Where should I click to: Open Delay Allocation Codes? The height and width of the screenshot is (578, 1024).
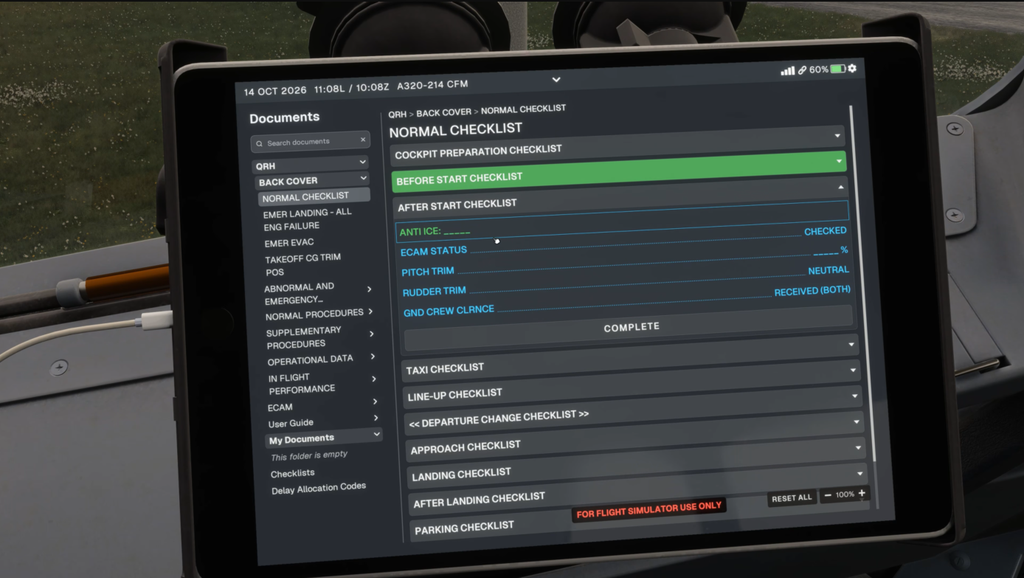pos(318,489)
